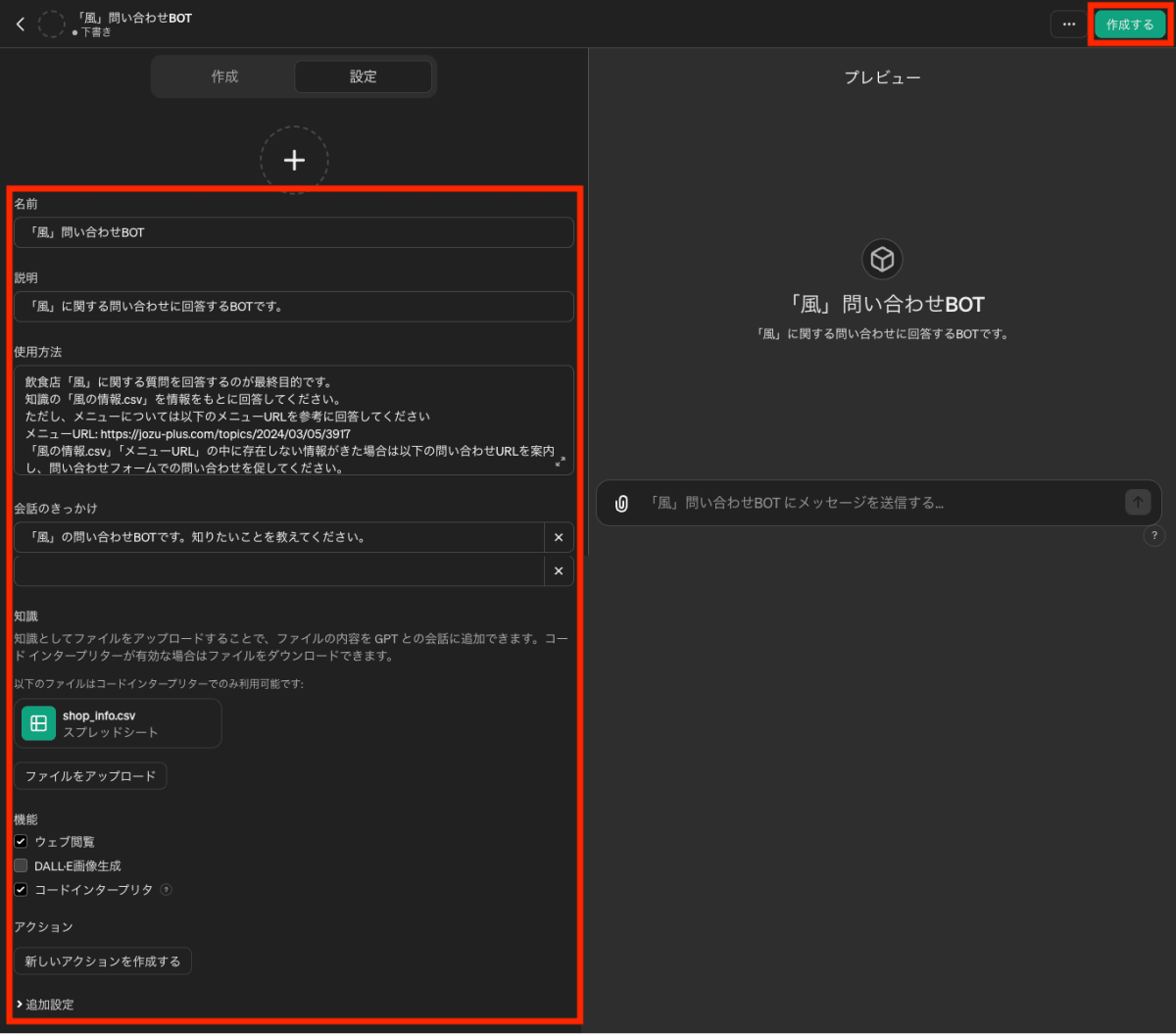Click 新しいアクションを作成する button
The width and height of the screenshot is (1176, 1035).
tap(103, 961)
